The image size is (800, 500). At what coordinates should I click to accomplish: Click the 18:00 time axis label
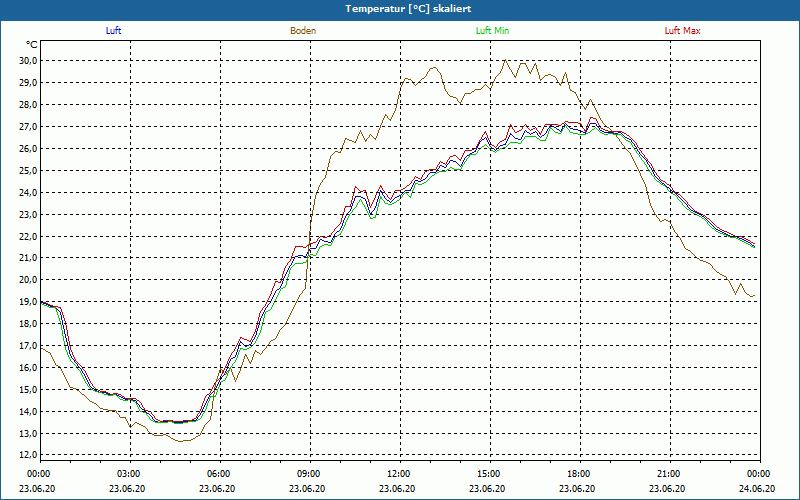click(577, 473)
